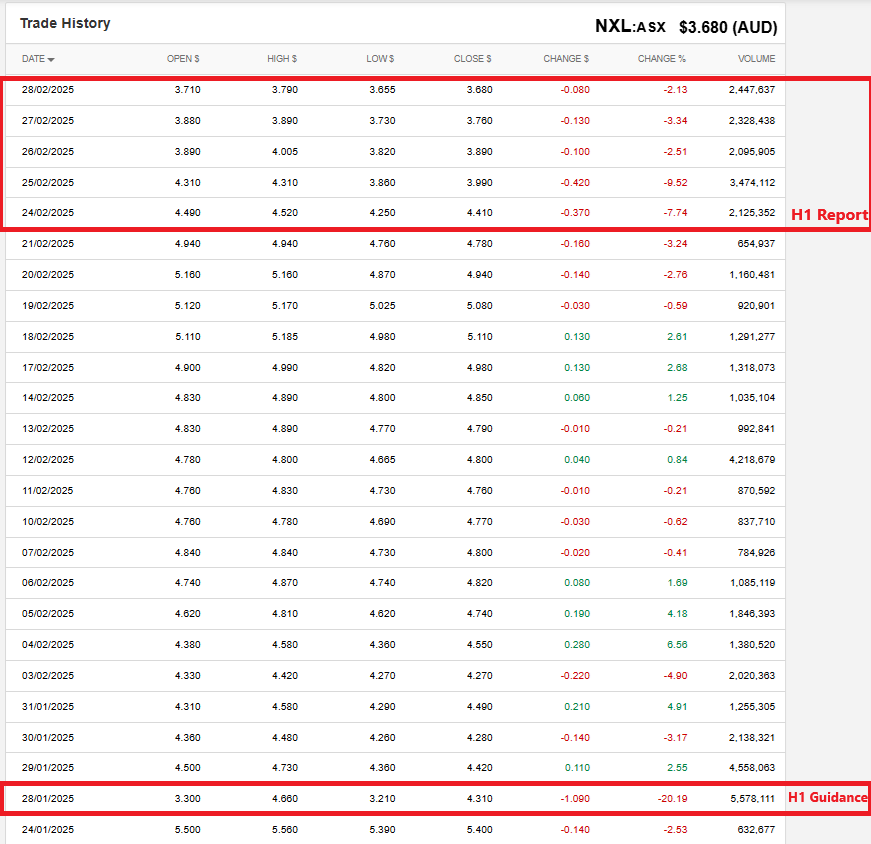Click the VOLUME column header
Image resolution: width=871 pixels, height=844 pixels.
[756, 59]
